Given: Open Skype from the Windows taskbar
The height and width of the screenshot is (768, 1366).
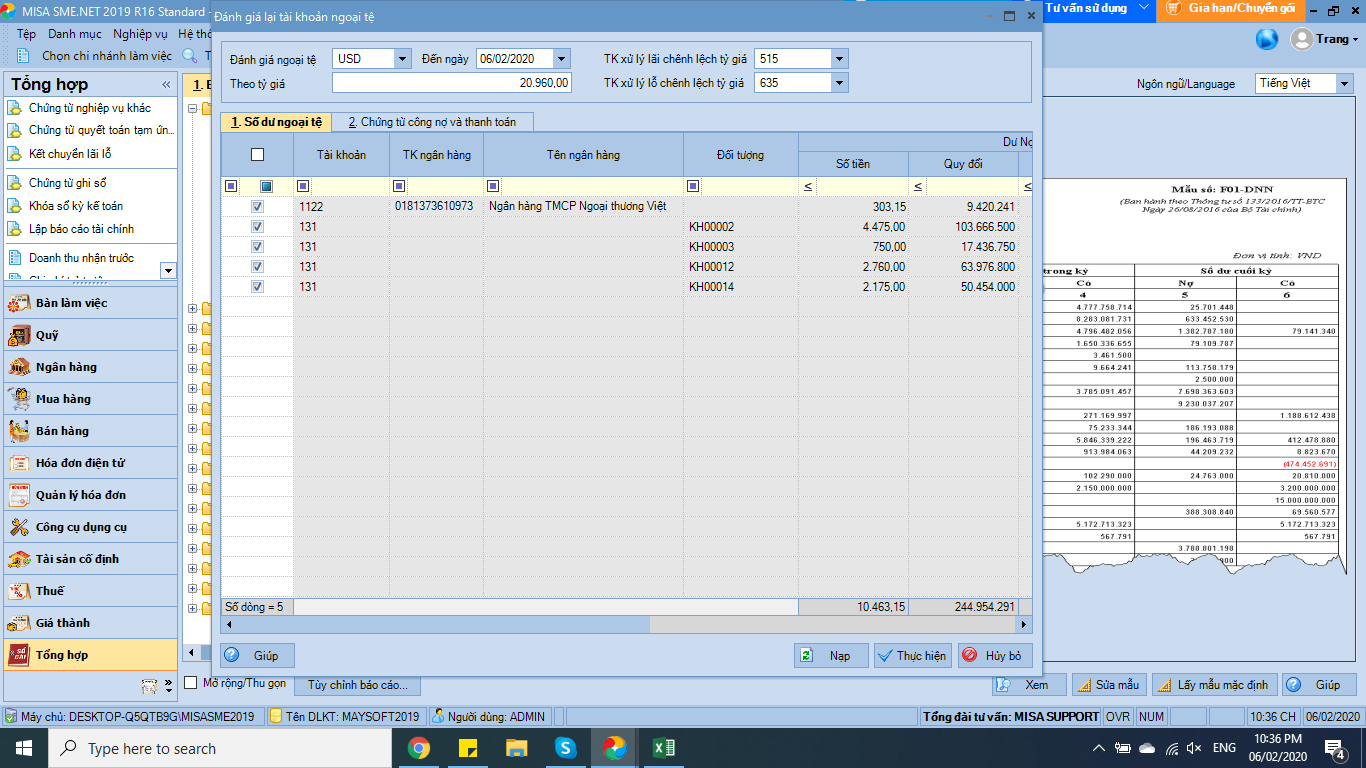Looking at the screenshot, I should [566, 748].
